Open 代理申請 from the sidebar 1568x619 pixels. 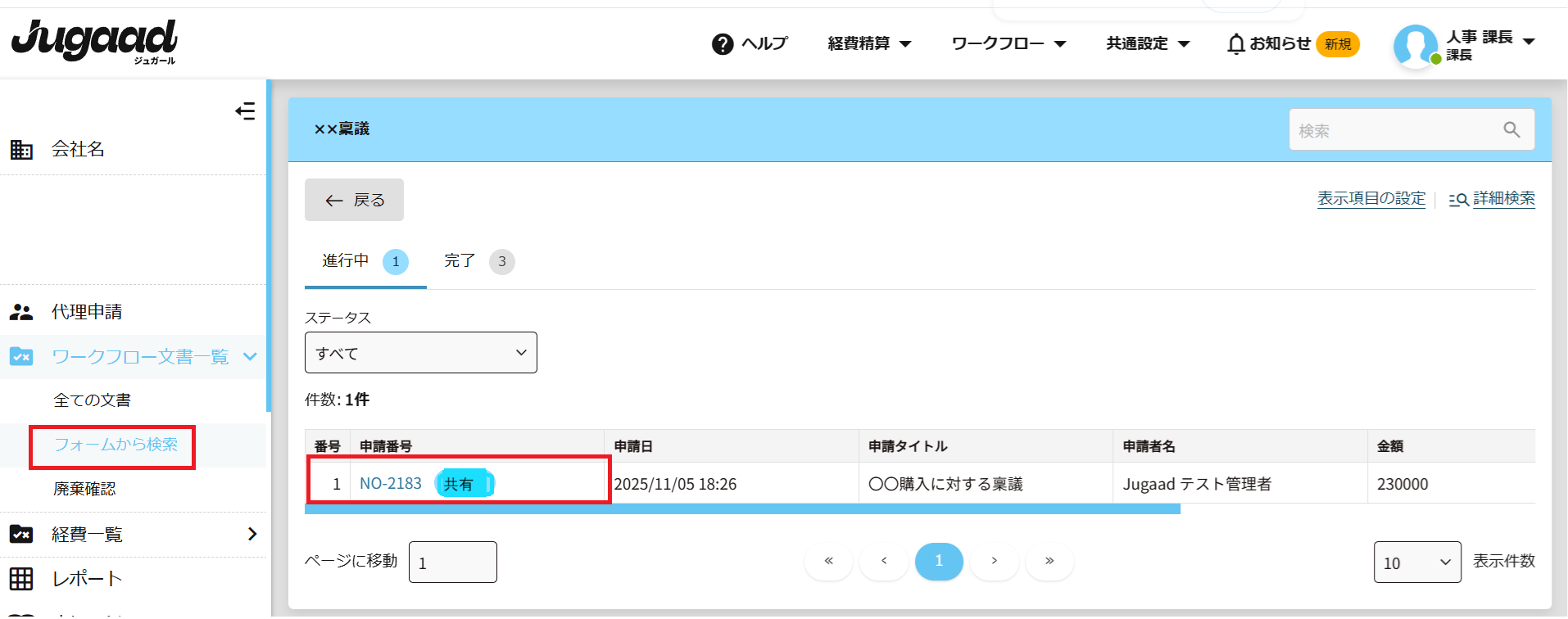click(86, 312)
